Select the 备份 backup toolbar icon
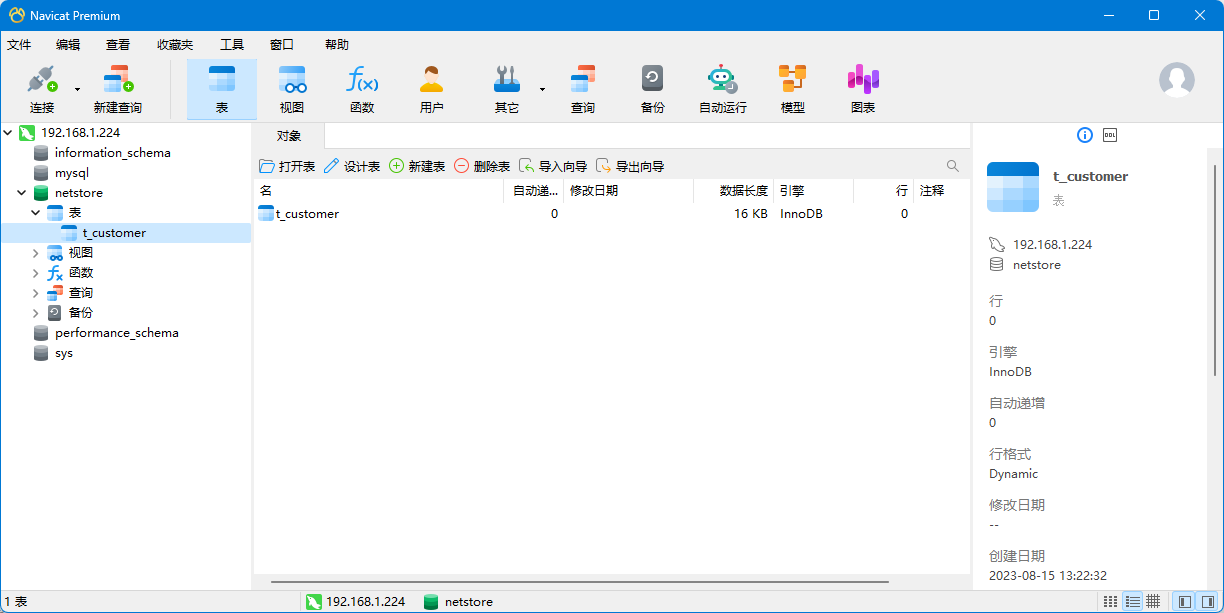Viewport: 1224px width, 613px height. click(652, 88)
